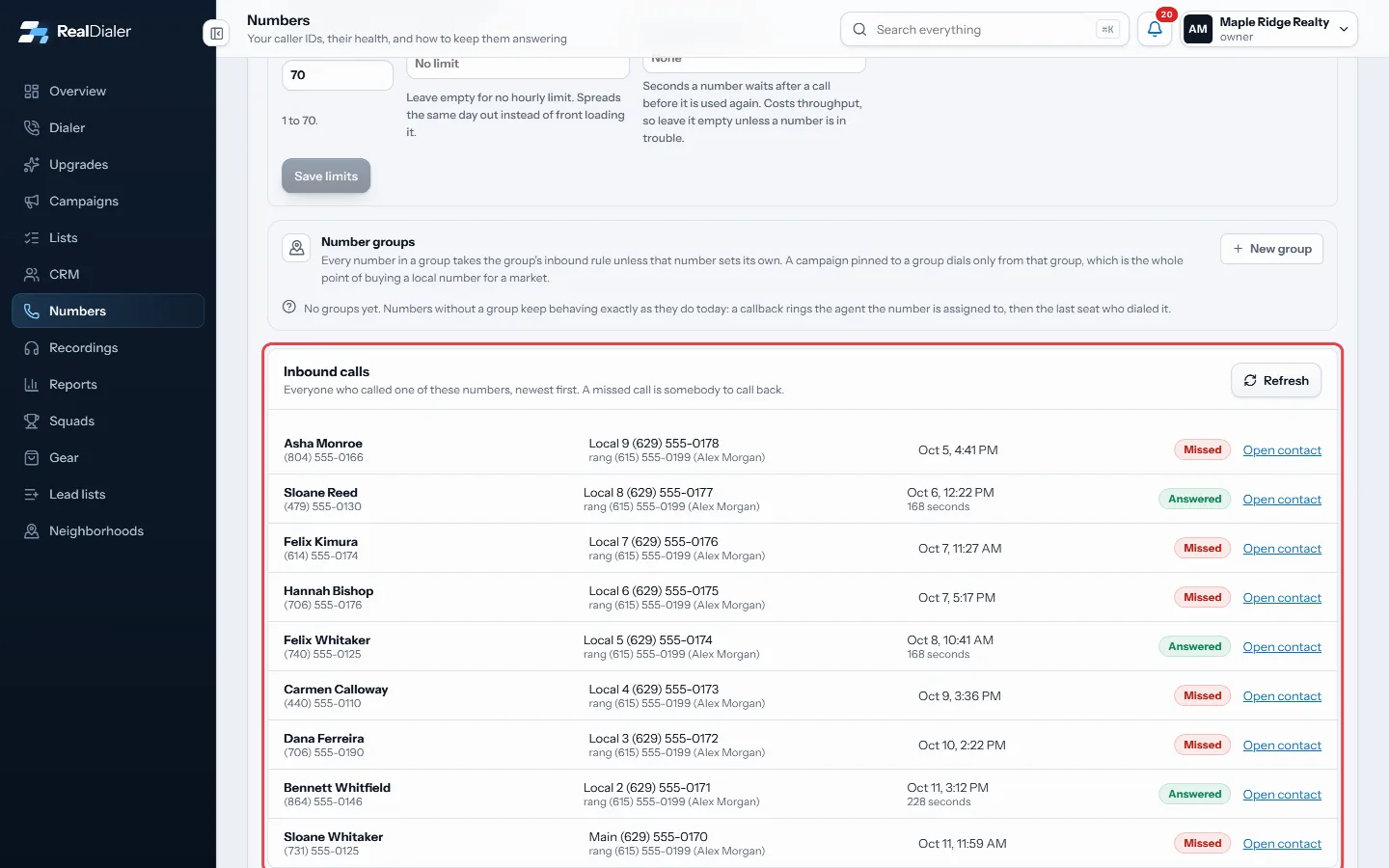Open contact for Asha Monroe

click(1282, 450)
